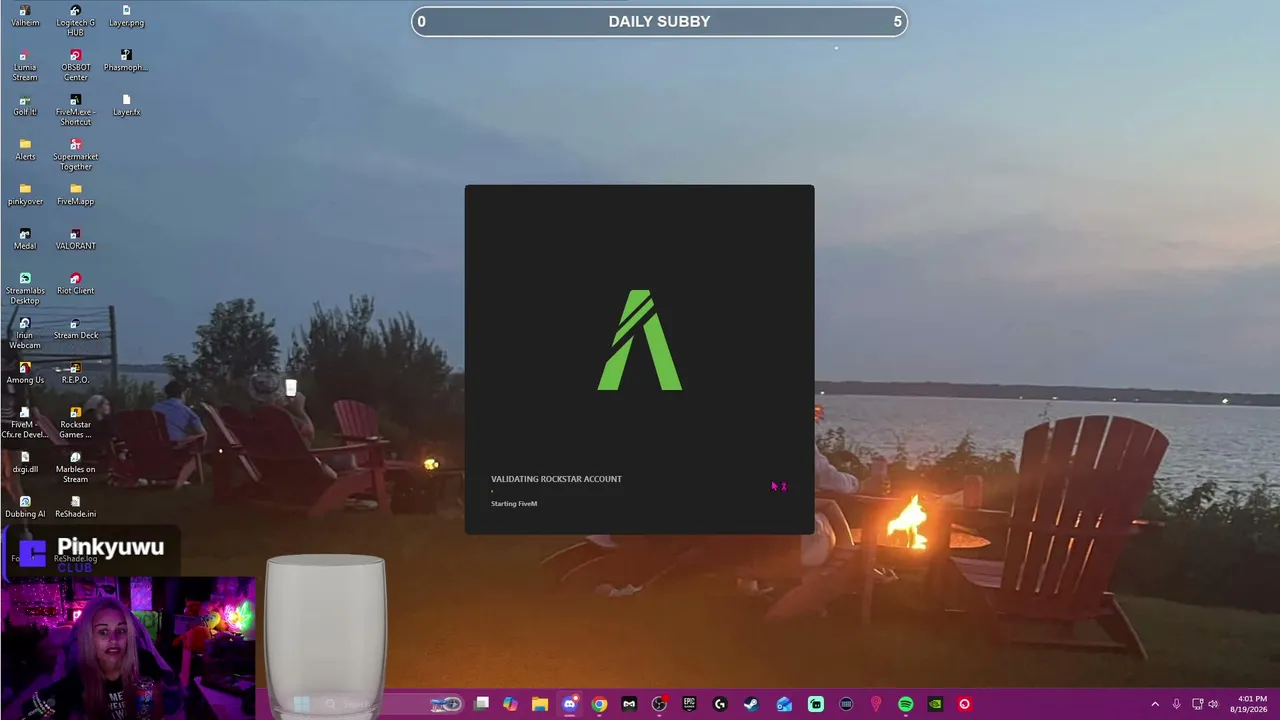Click the 'VALIDATING ROCKSTAR ACCOUNT' status text
The height and width of the screenshot is (720, 1280).
pos(556,479)
